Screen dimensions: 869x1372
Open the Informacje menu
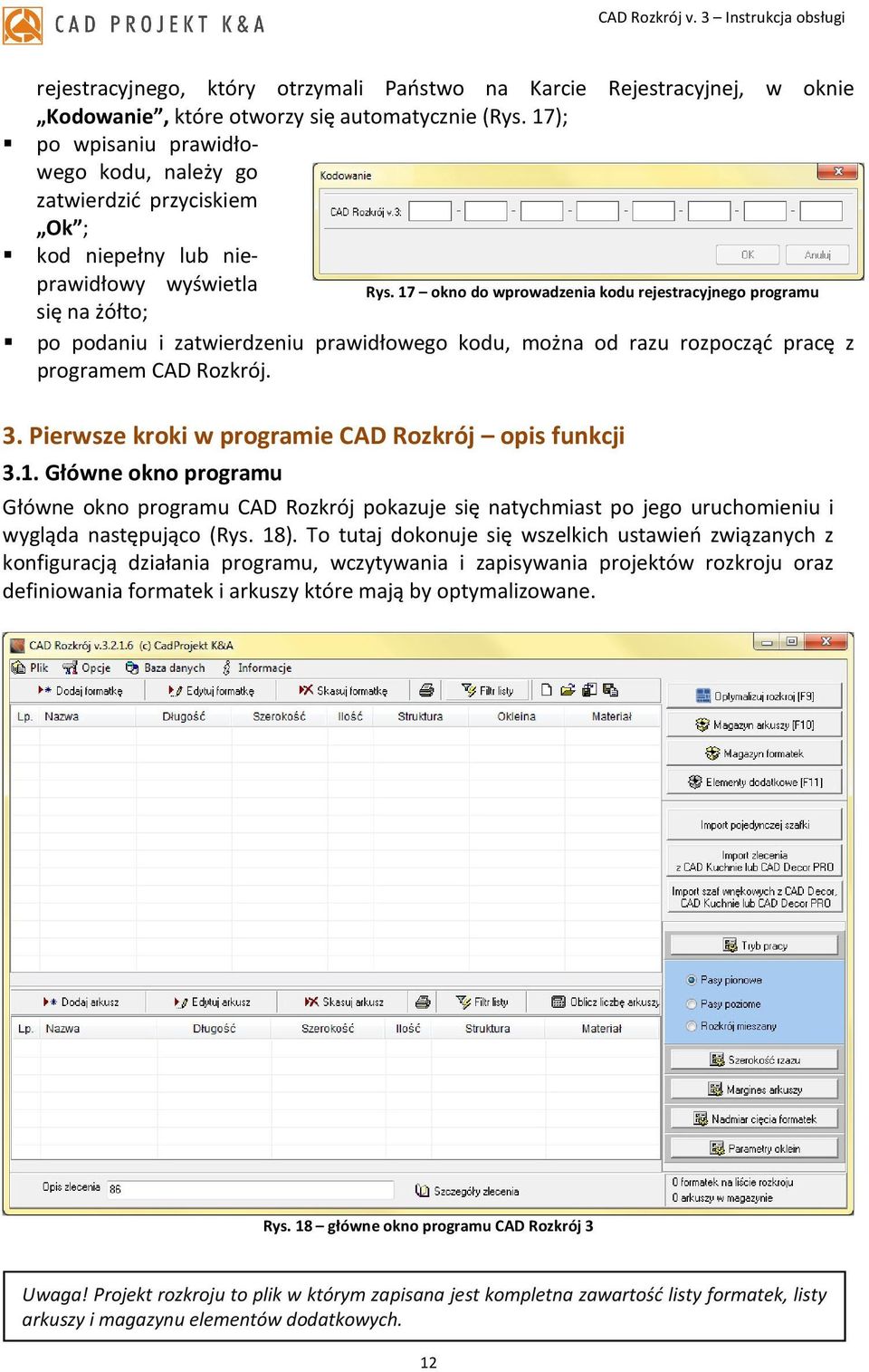(x=256, y=667)
